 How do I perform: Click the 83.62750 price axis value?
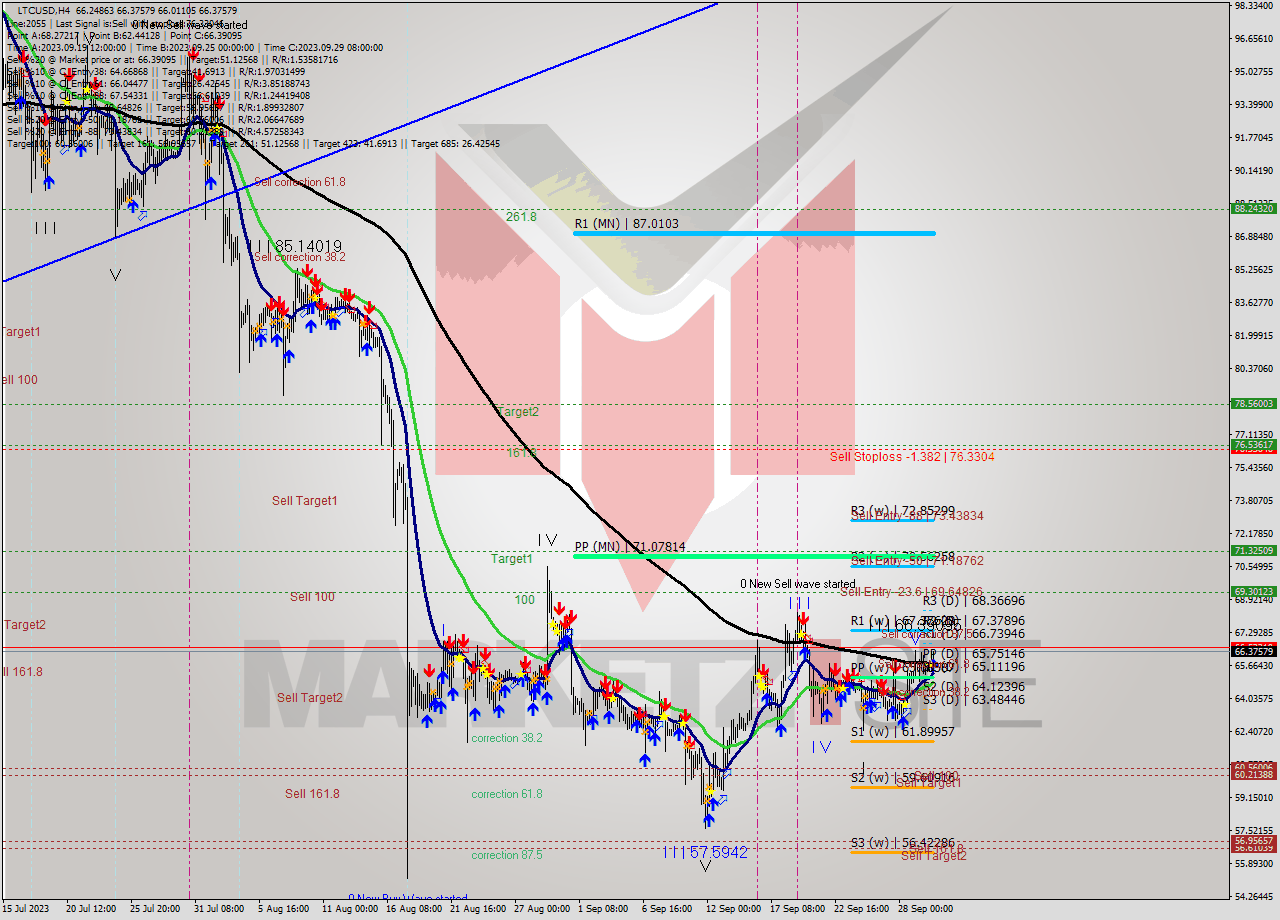click(x=1254, y=302)
